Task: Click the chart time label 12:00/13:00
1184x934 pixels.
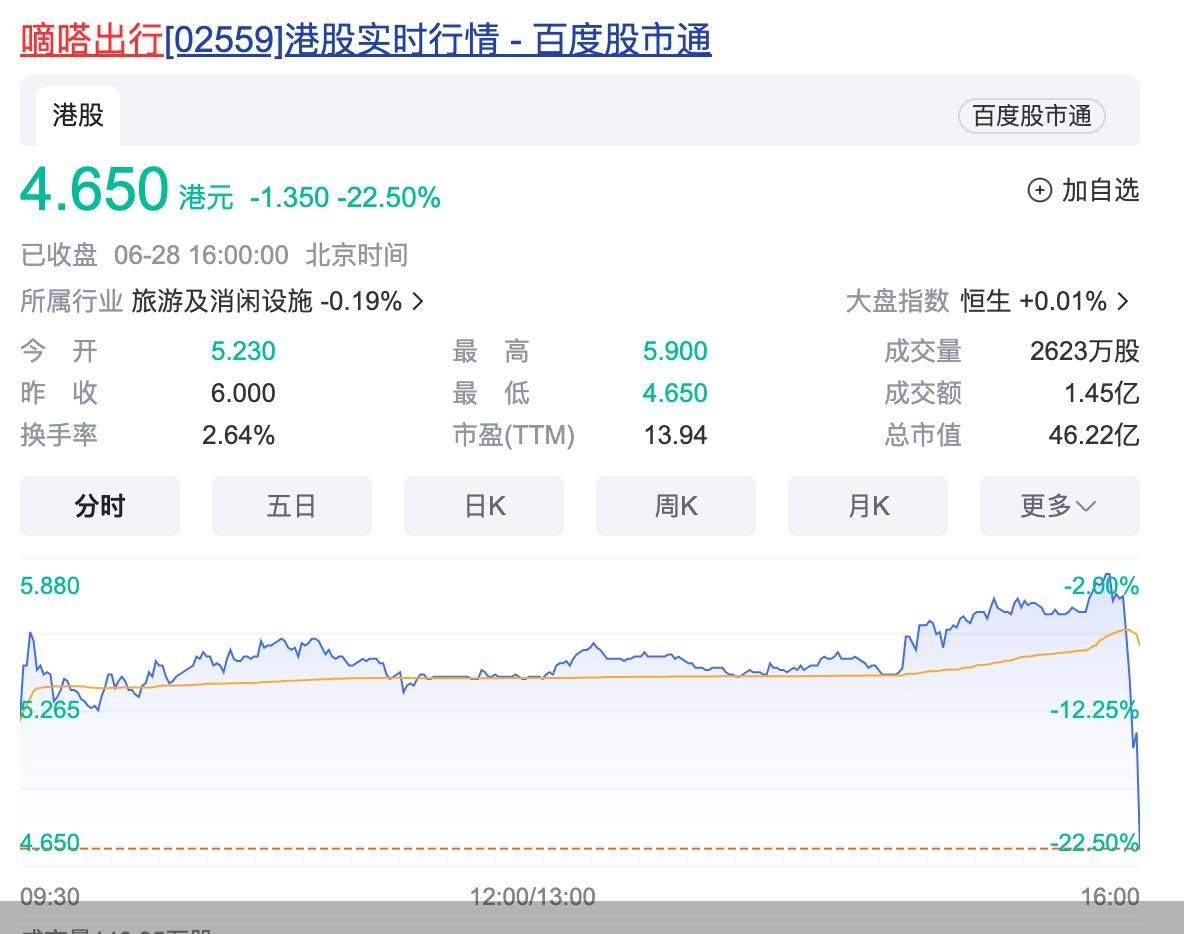Action: click(532, 896)
